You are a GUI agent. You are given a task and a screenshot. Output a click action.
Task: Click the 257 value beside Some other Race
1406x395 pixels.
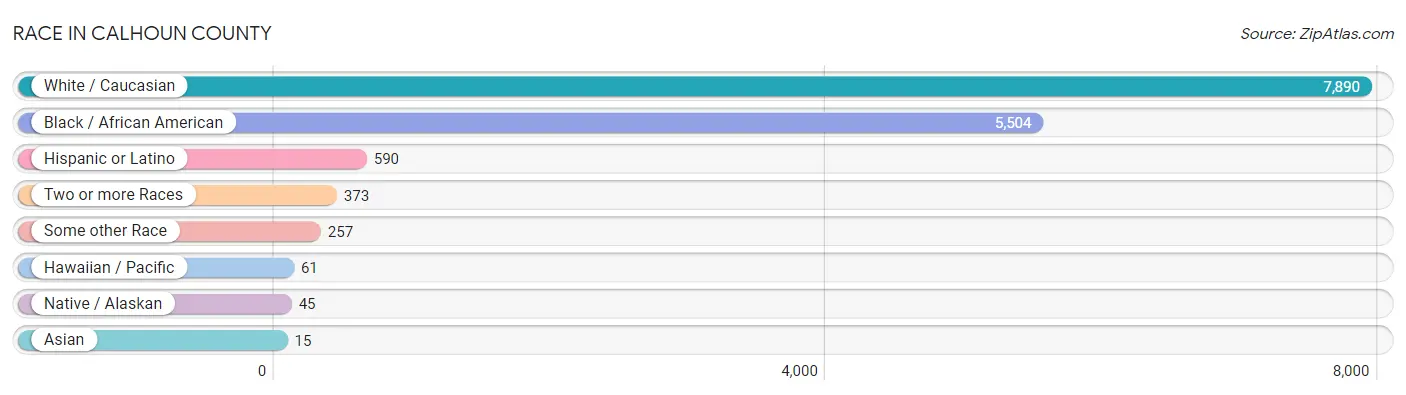pos(340,231)
